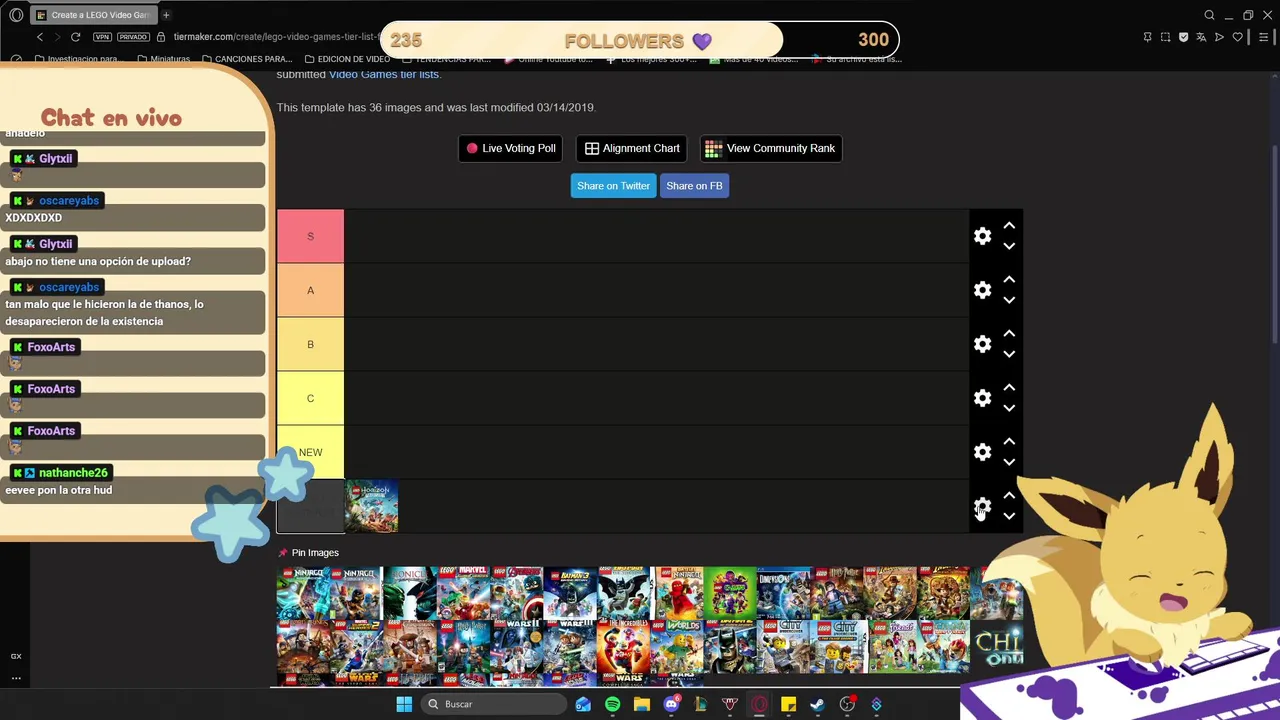Open EDICION DE VIDEO bookmark folder

(x=347, y=59)
